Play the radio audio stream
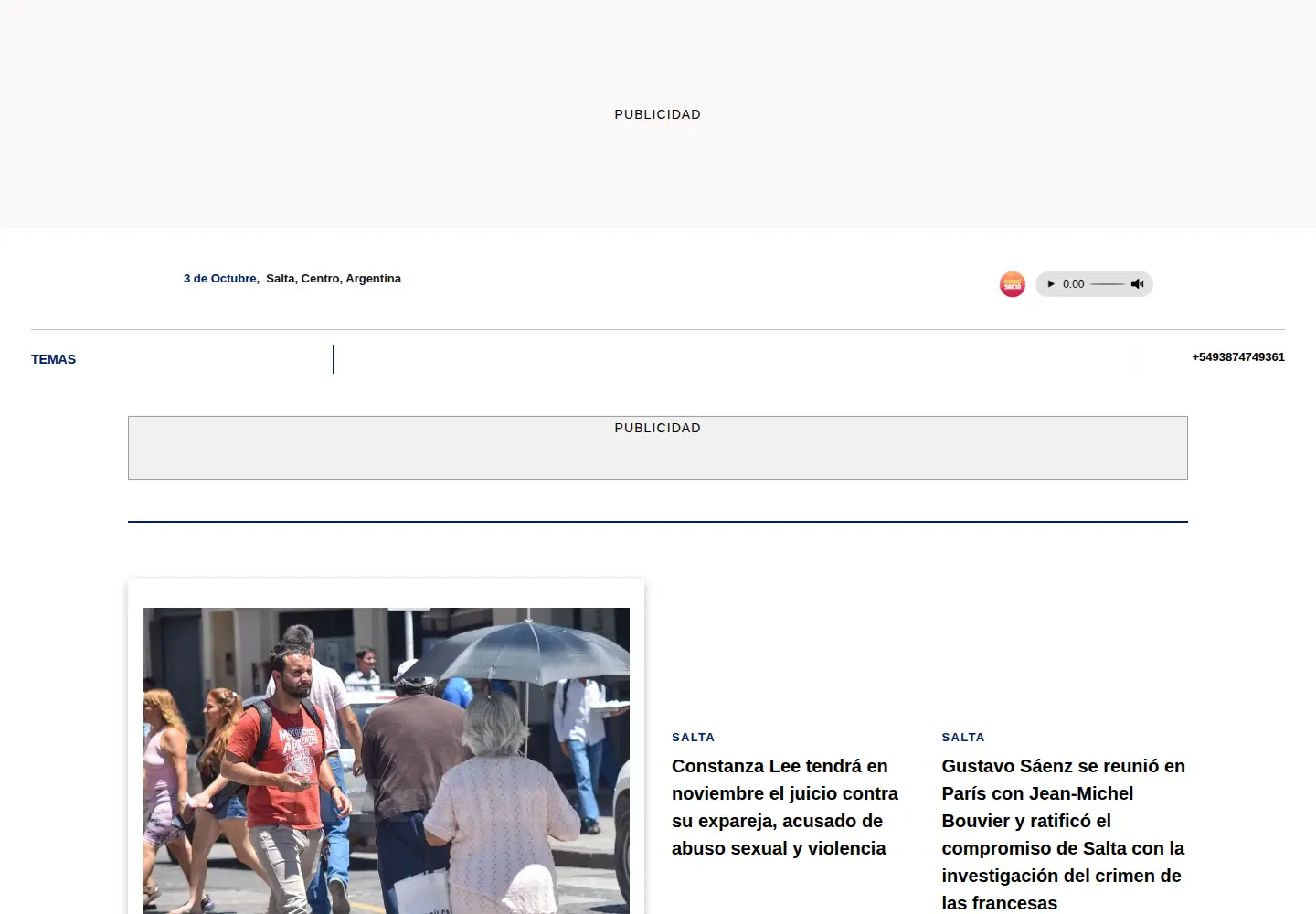Viewport: 1316px width, 914px height. click(x=1051, y=284)
